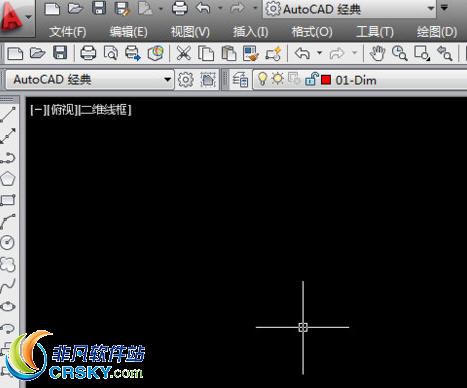Click the red color swatch of layer 01-Dim
467x388 pixels.
coord(326,80)
